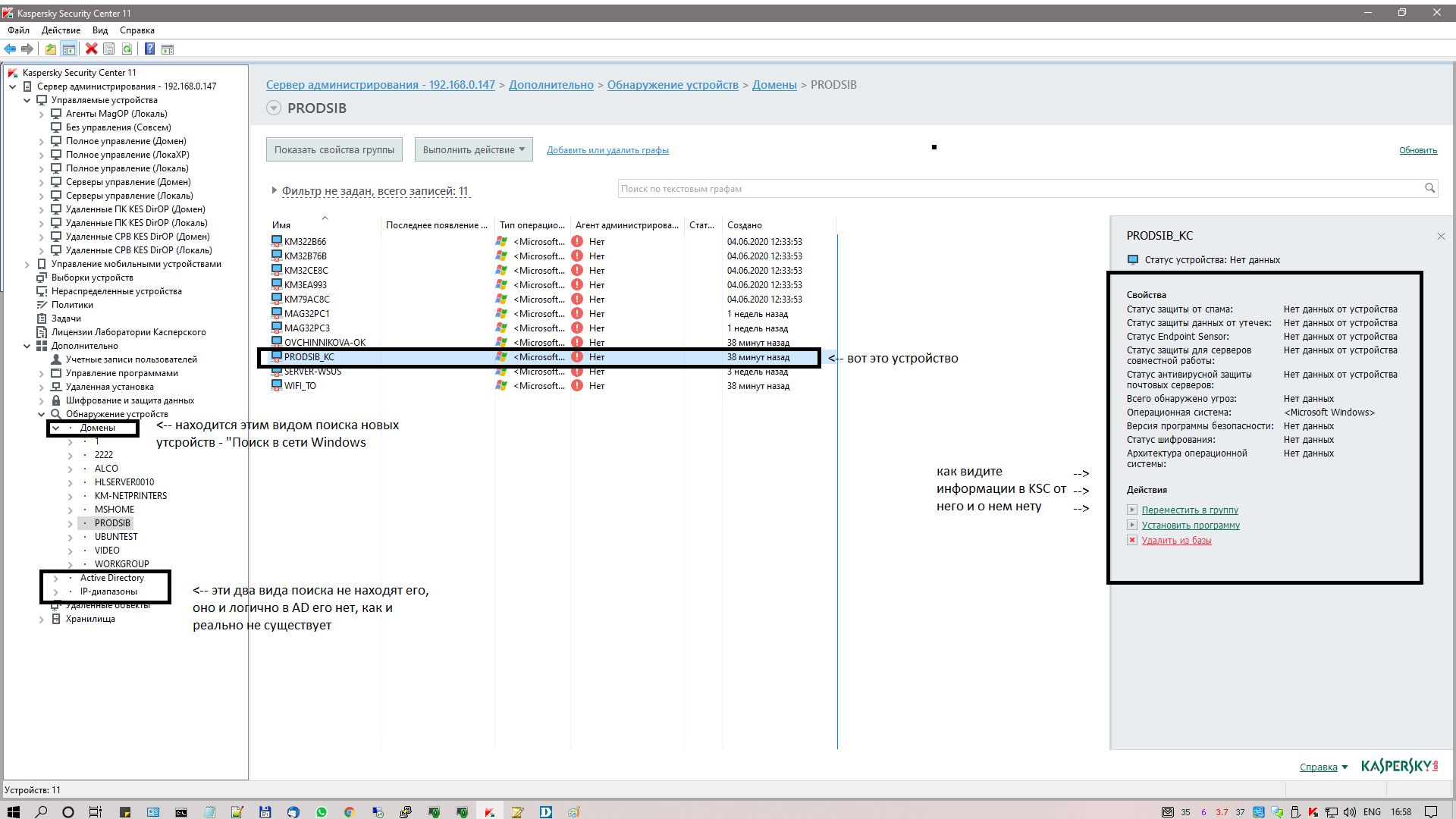The height and width of the screenshot is (819, 1456).
Task: Toggle show/hide console tree icon
Action: (x=69, y=49)
